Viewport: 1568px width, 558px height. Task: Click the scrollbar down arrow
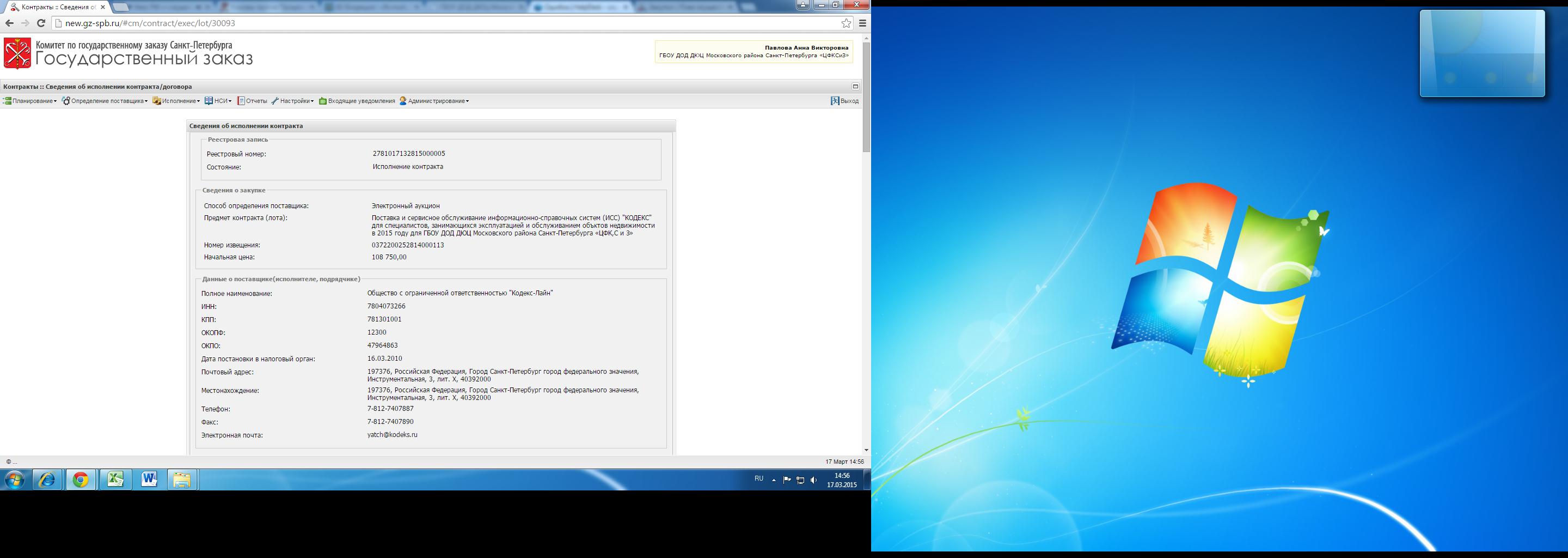point(866,450)
